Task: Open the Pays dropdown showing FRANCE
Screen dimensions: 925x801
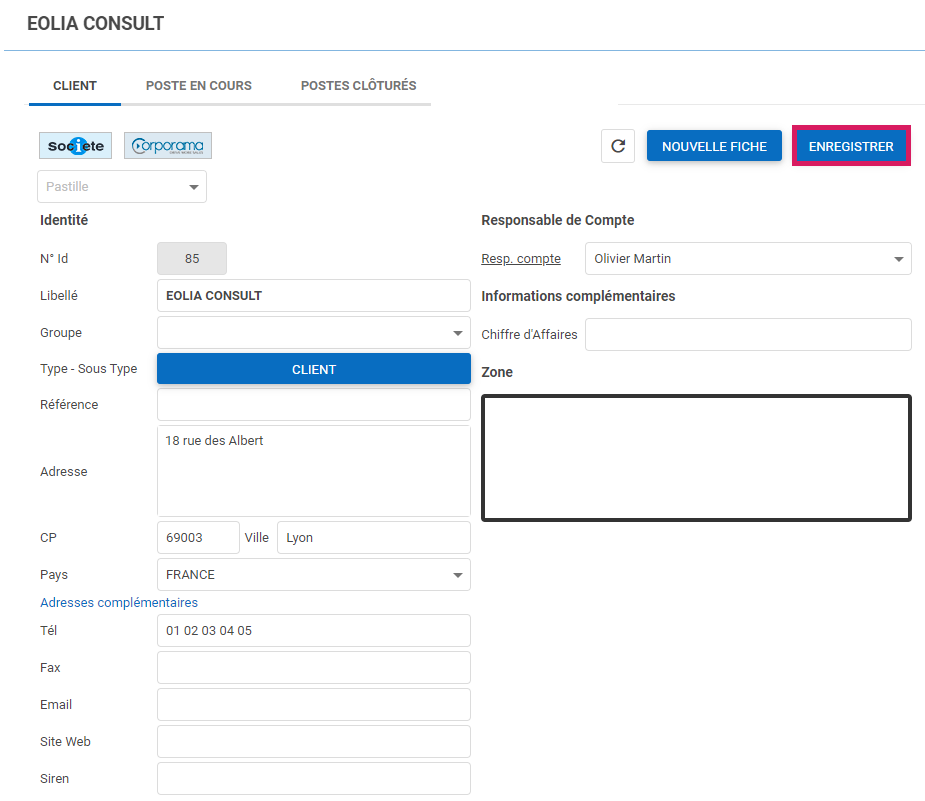Action: point(313,575)
